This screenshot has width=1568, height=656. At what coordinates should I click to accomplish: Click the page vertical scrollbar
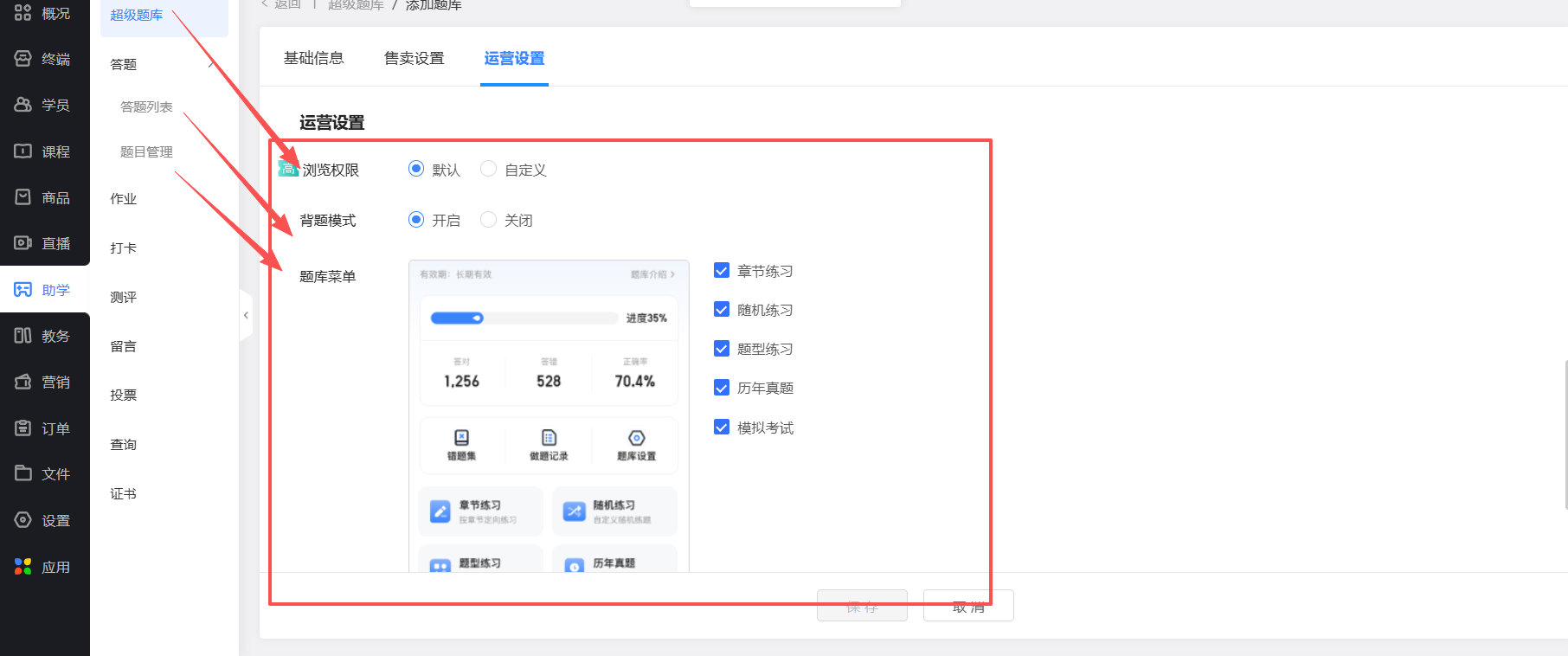[1565, 435]
